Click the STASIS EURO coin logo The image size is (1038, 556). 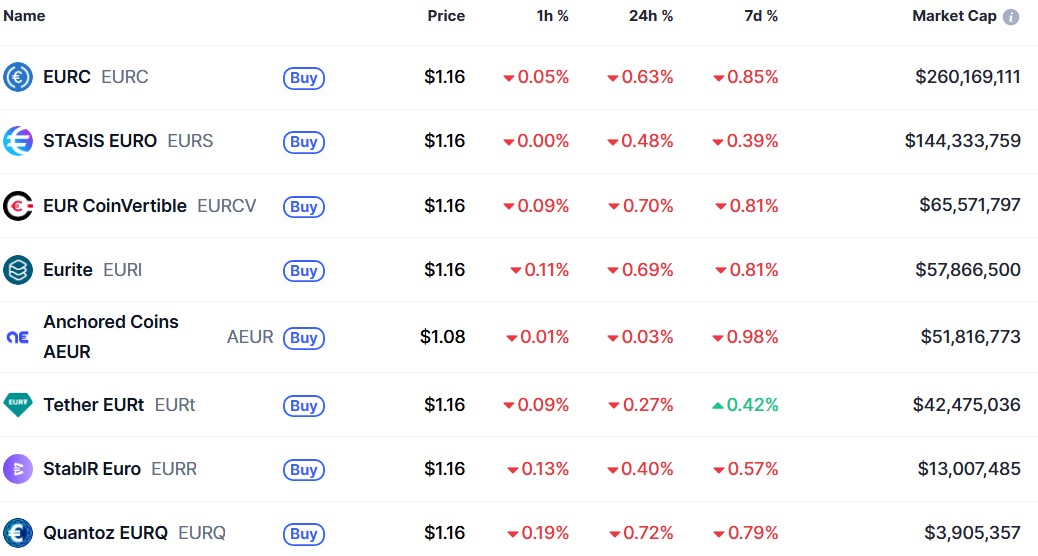18,141
